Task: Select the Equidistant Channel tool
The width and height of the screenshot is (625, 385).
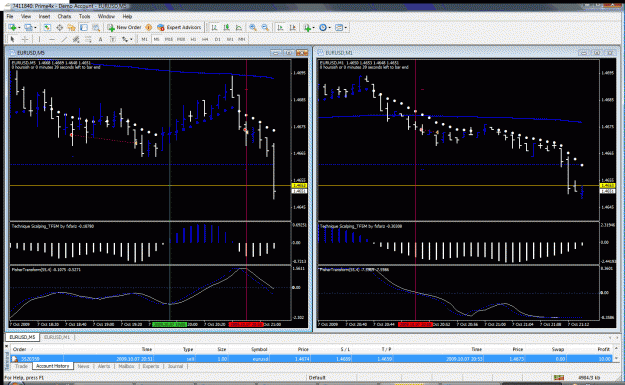Action: coord(76,39)
